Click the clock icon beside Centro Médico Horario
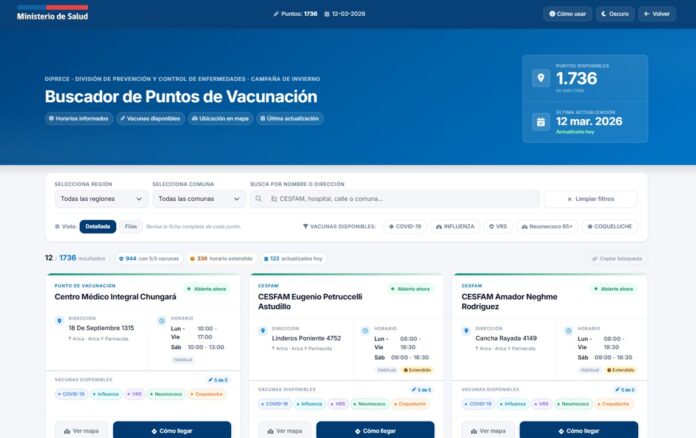696x438 pixels. [162, 321]
